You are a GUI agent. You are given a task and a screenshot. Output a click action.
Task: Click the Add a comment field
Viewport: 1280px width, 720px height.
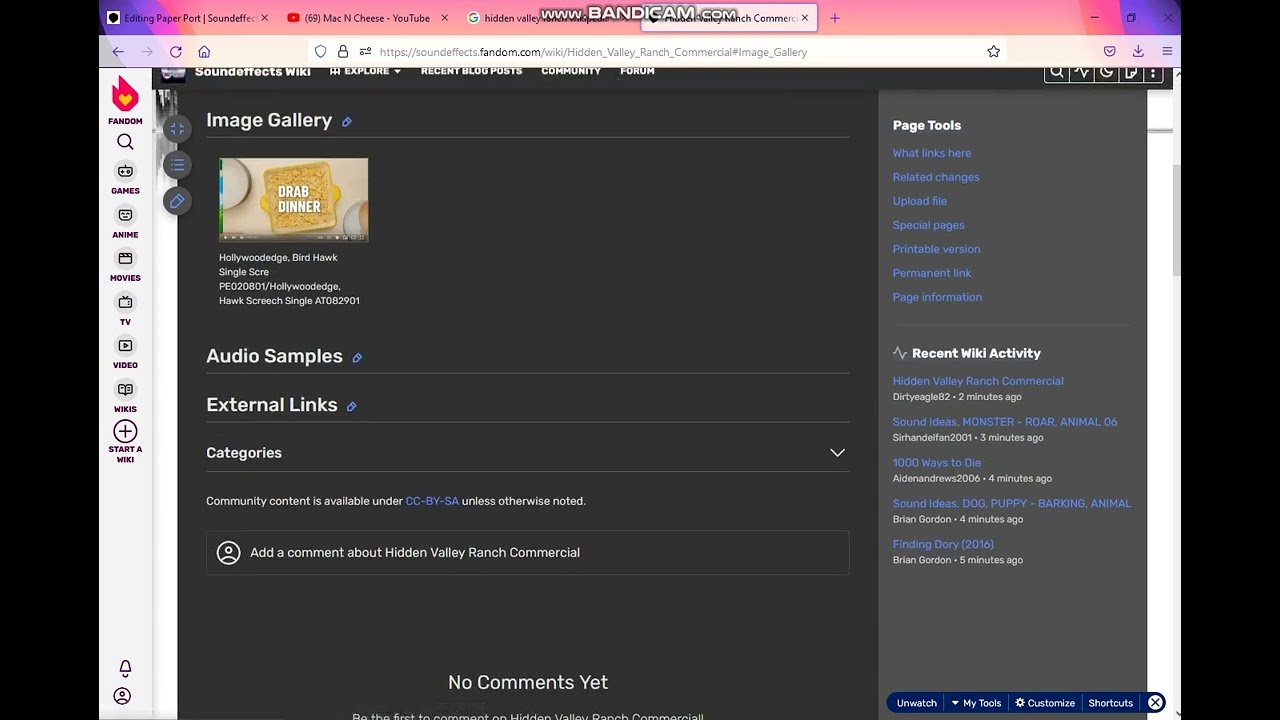pos(528,553)
